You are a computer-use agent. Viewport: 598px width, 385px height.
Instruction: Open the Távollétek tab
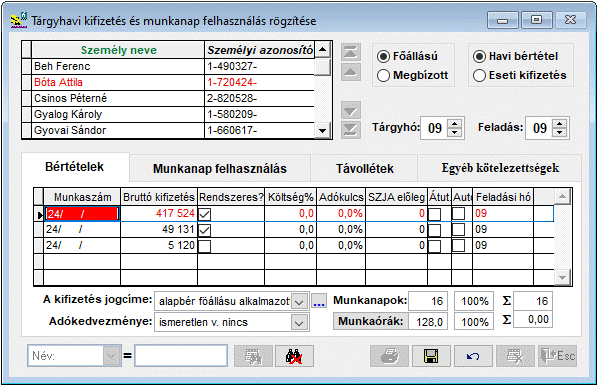[365, 168]
